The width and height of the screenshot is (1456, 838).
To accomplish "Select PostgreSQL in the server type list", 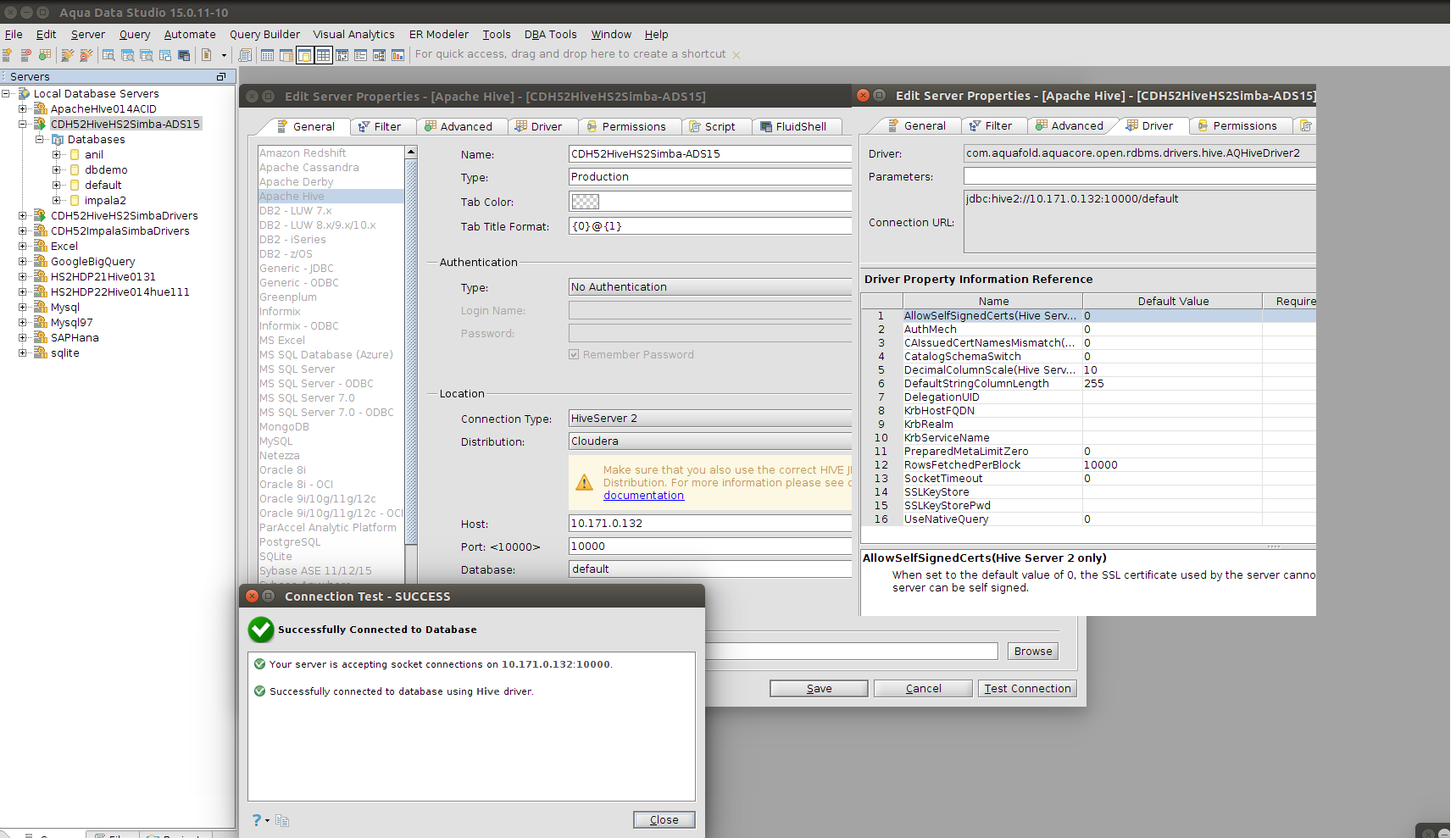I will pos(290,542).
